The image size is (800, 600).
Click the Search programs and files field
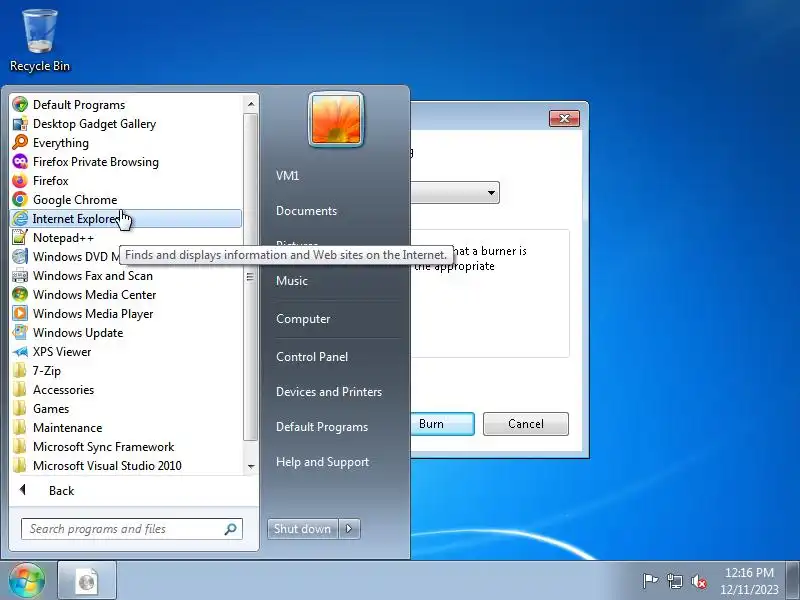(x=132, y=529)
